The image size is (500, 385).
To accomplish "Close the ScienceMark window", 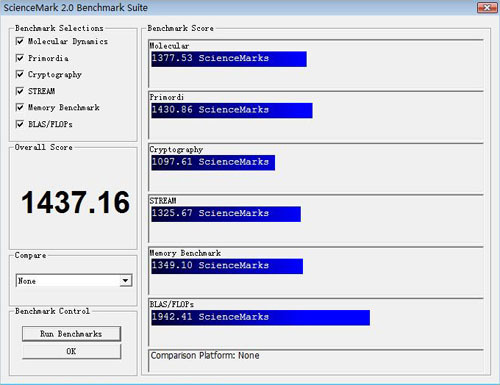I will click(x=487, y=7).
